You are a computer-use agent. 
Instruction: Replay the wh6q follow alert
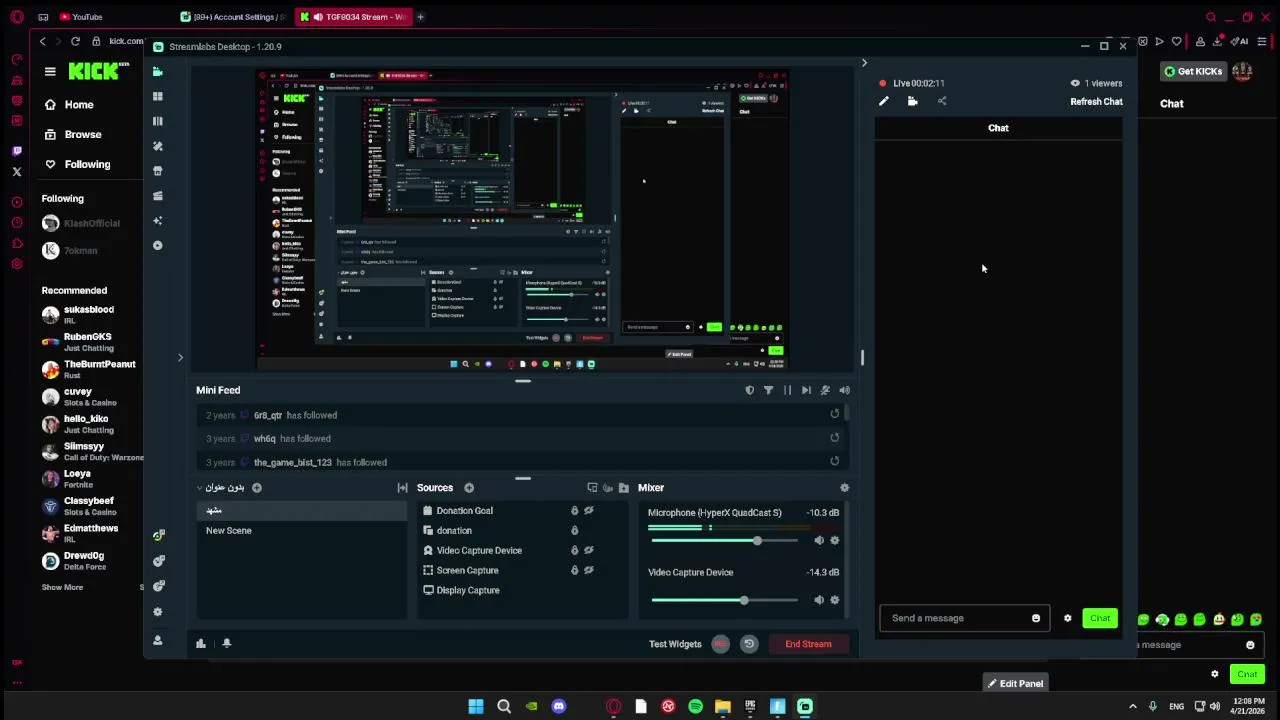pyautogui.click(x=834, y=437)
